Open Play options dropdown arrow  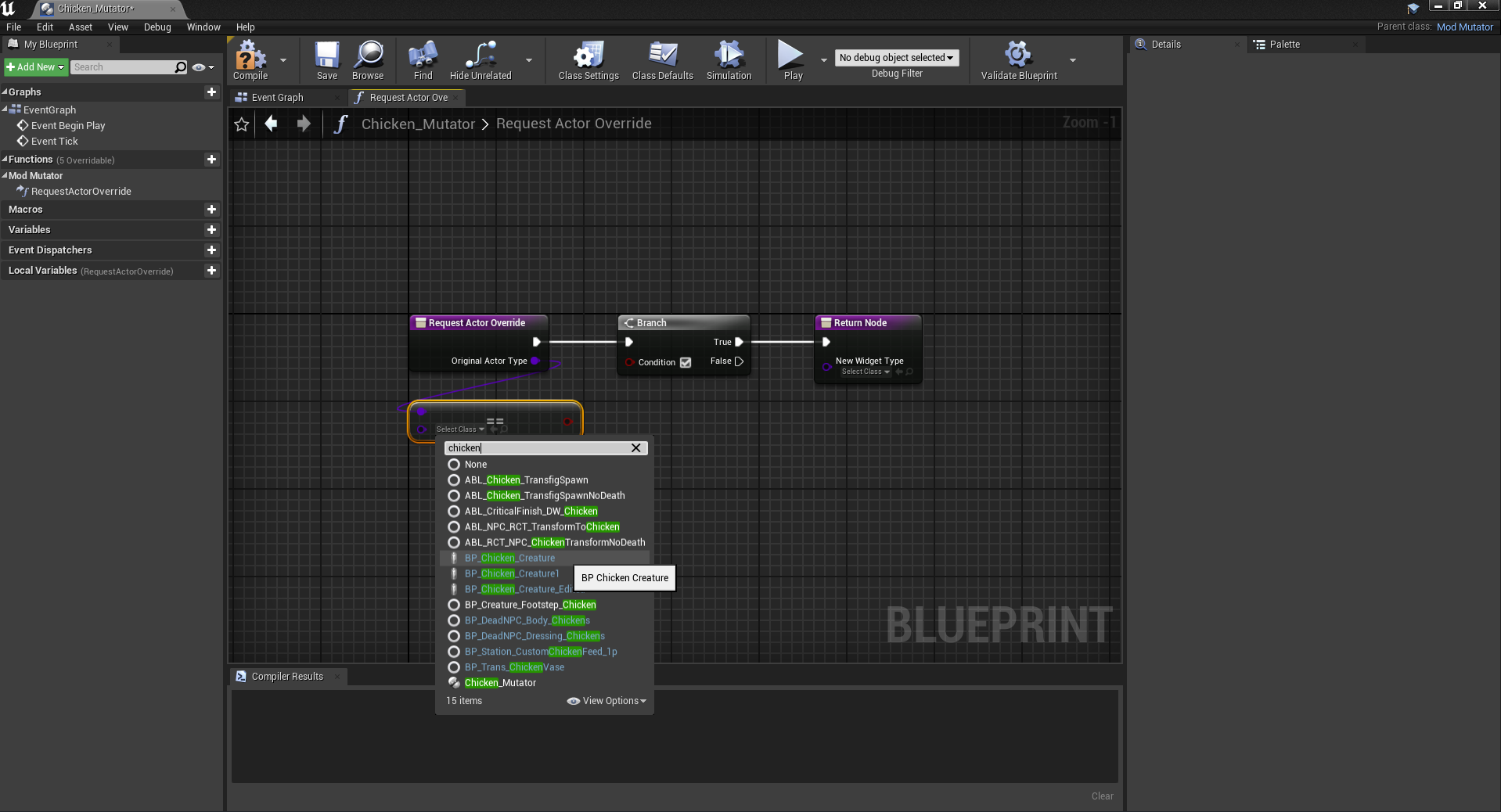coord(823,60)
